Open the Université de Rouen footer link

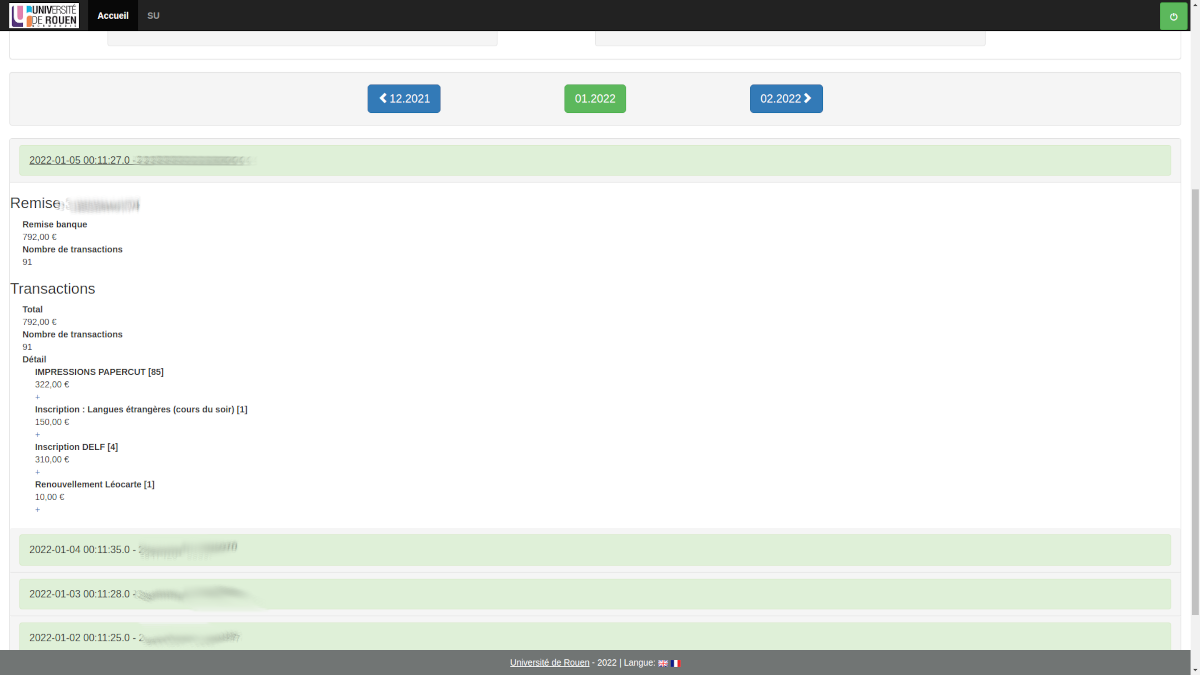[549, 663]
